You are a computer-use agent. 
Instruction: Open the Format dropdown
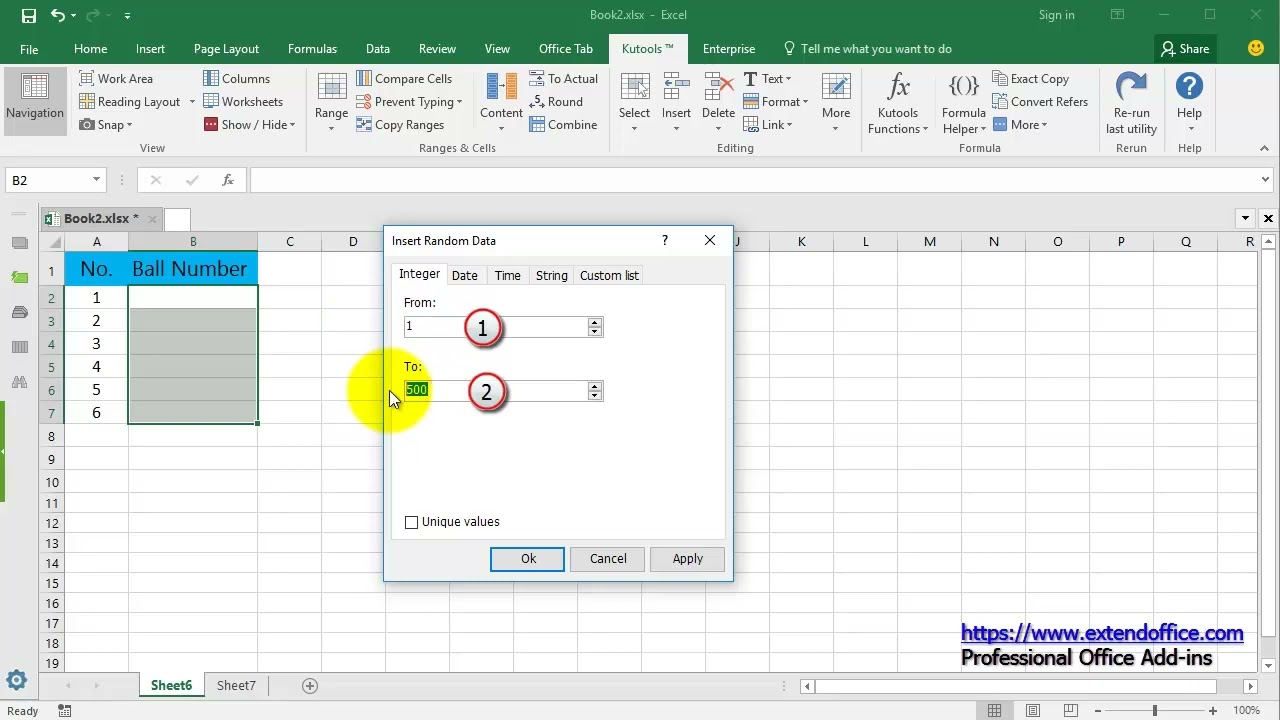pos(776,102)
